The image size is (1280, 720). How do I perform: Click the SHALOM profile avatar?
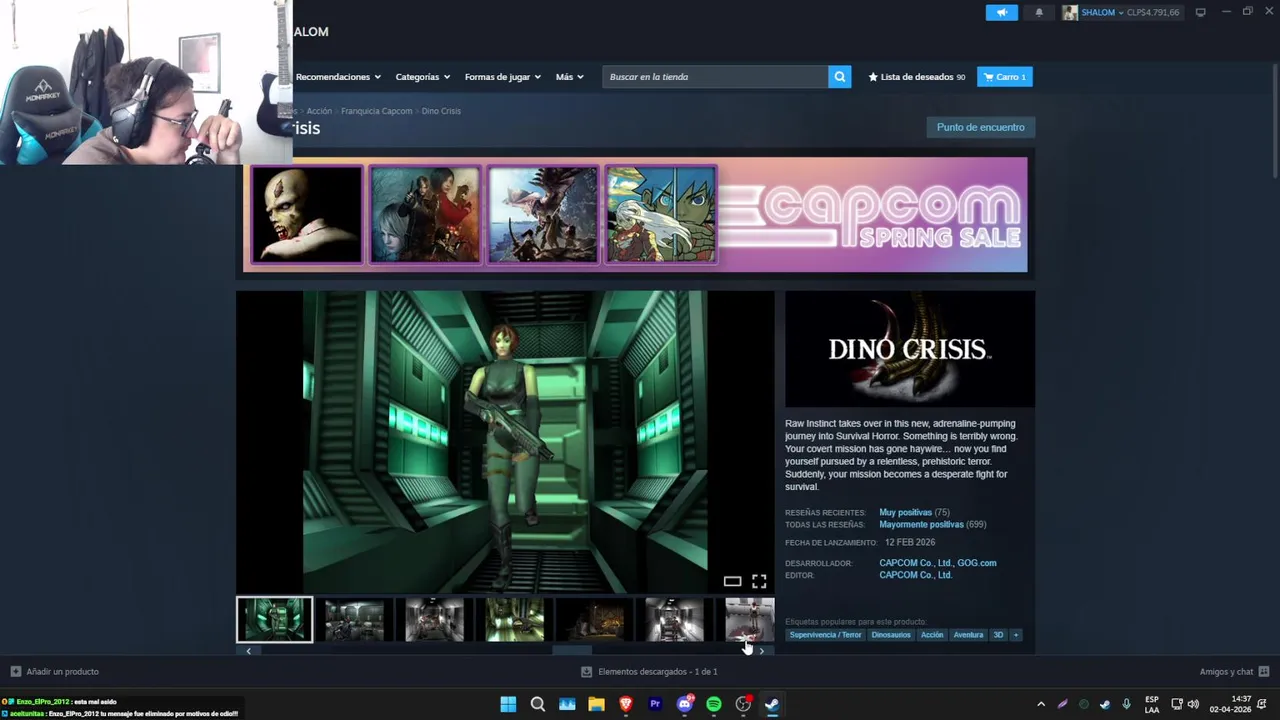1070,12
